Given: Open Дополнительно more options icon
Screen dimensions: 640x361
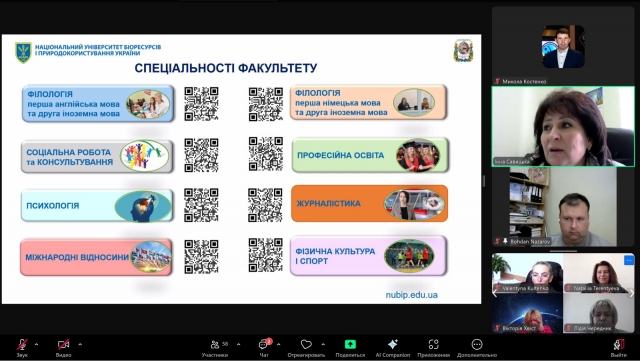Looking at the screenshot, I should pyautogui.click(x=477, y=344).
